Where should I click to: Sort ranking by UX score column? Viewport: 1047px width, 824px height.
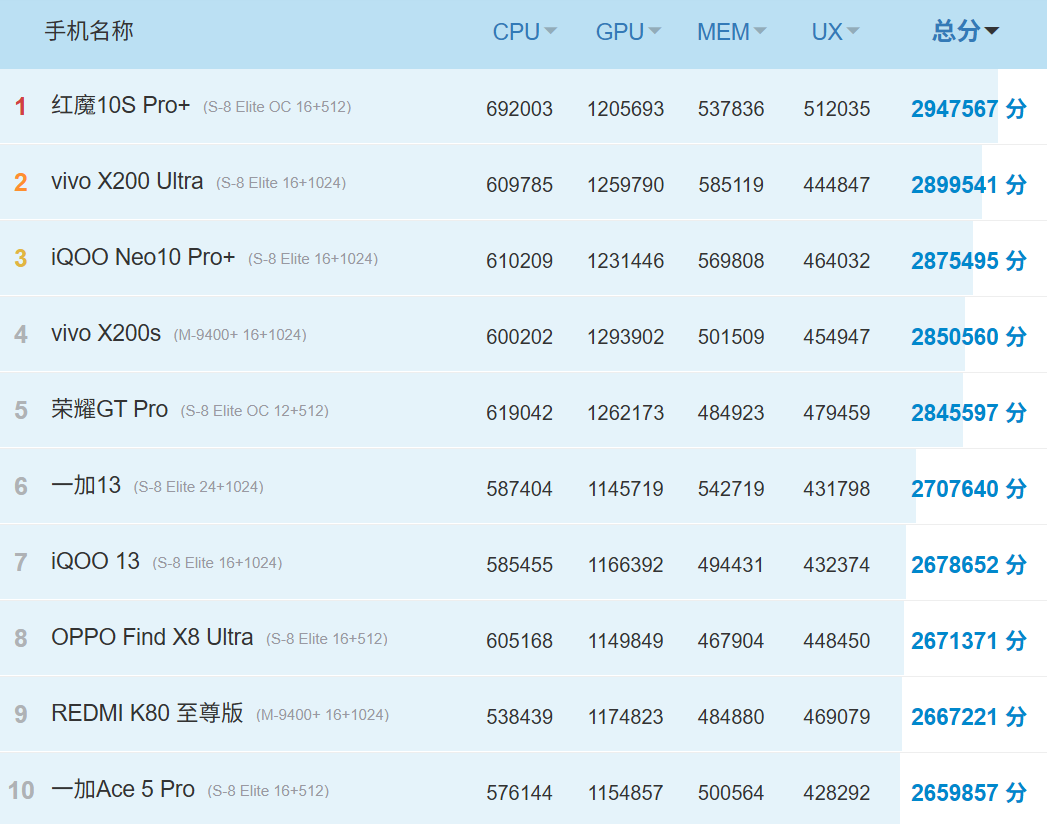(x=835, y=31)
